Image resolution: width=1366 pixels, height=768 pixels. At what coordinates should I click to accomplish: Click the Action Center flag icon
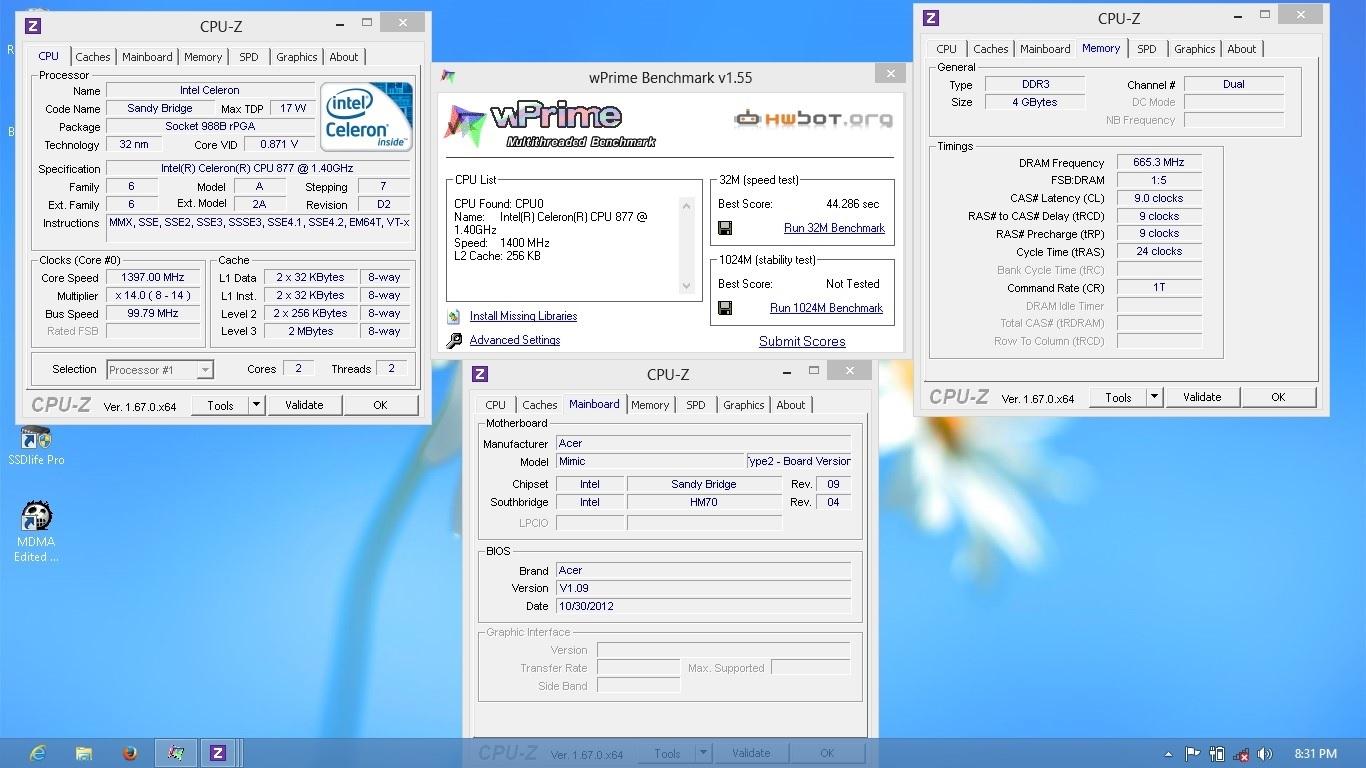click(1192, 754)
